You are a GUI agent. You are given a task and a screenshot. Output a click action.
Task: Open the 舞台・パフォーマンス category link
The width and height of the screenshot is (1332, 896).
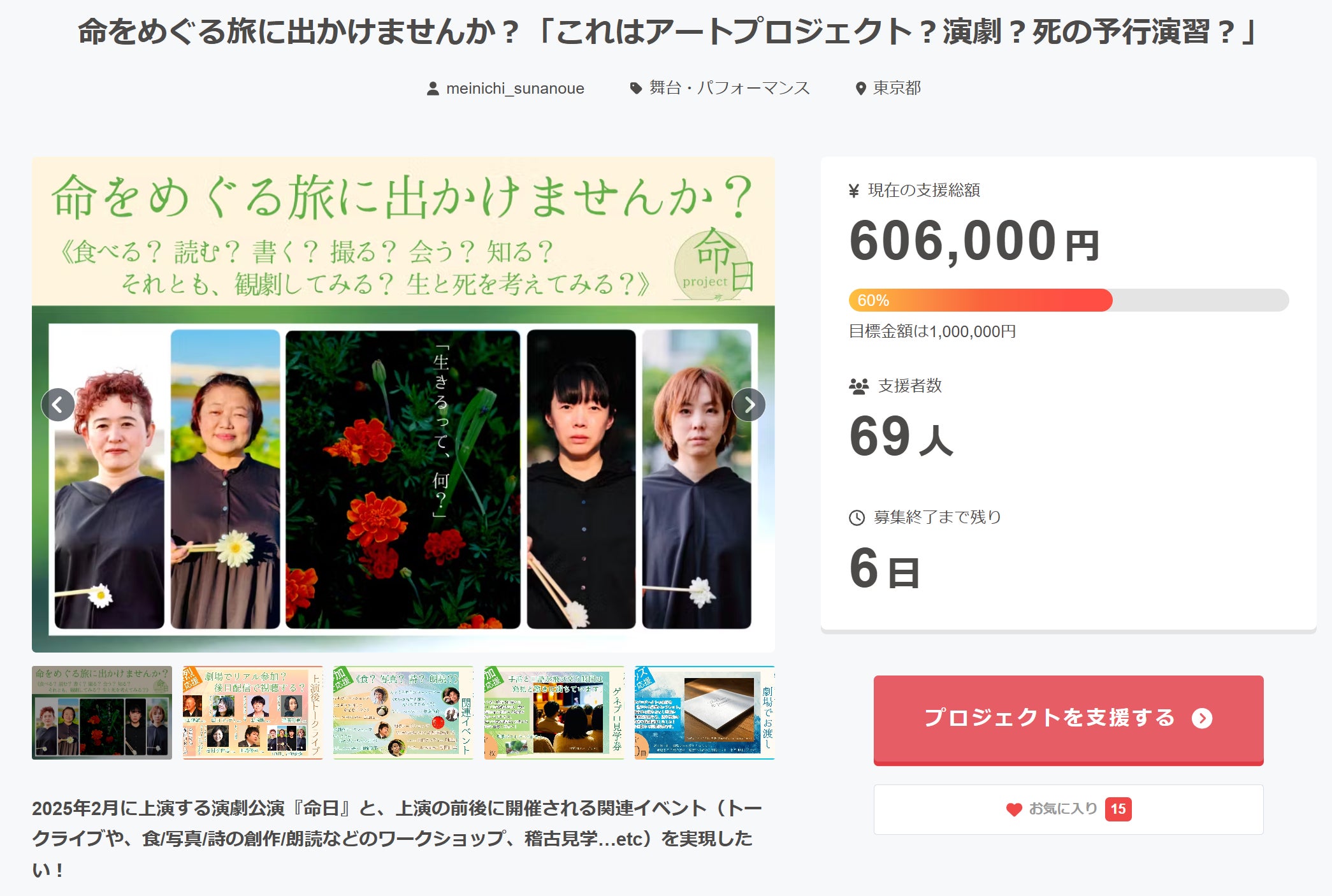point(729,89)
